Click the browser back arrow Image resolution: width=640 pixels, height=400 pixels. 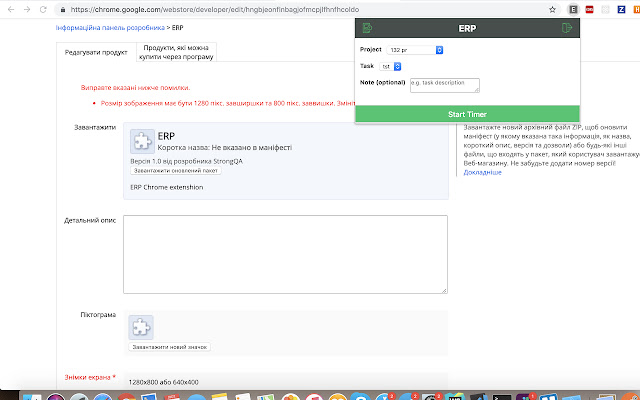tap(11, 9)
